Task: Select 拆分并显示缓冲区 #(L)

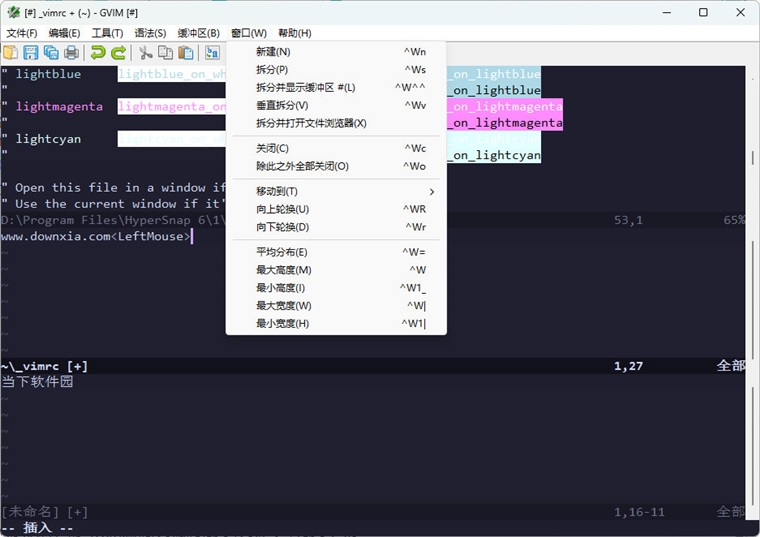Action: click(x=336, y=88)
